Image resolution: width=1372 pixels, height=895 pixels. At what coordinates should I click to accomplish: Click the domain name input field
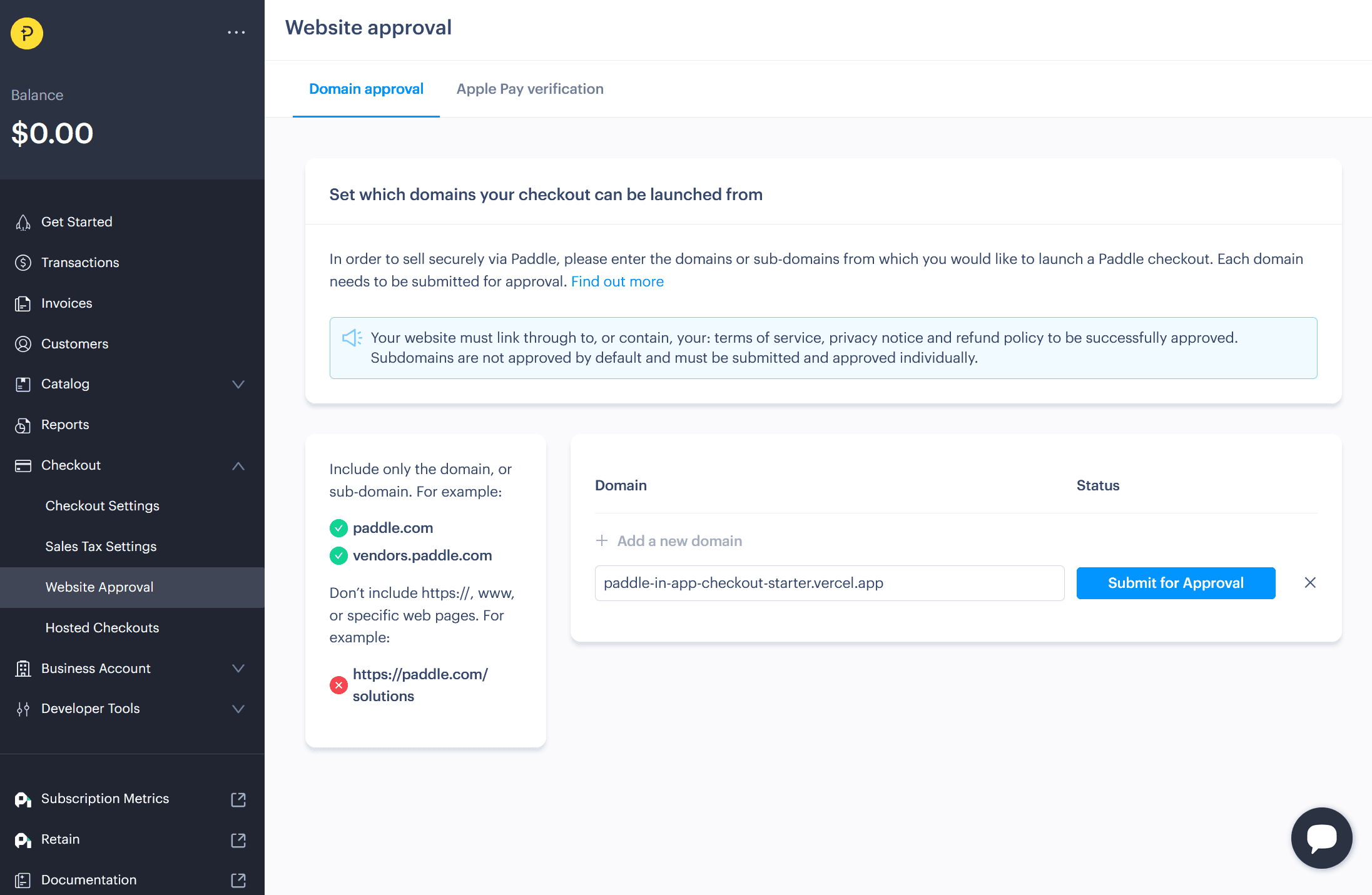pos(829,583)
